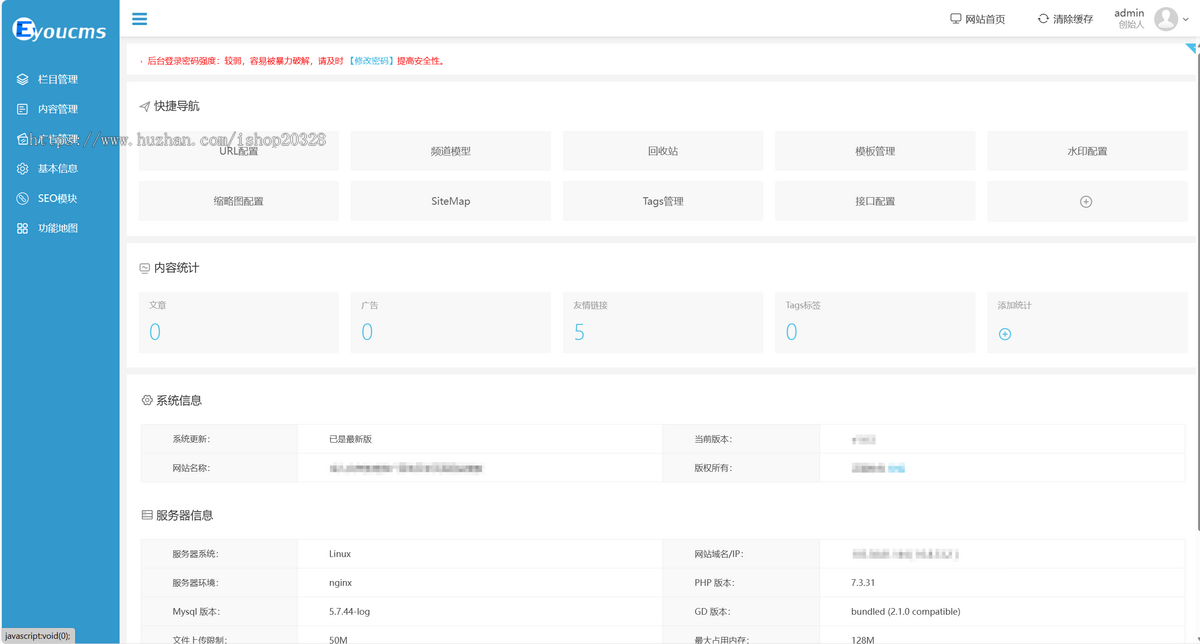Viewport: 1200px width, 644px height.
Task: Click the 已是最新版 value
Action: [350, 439]
